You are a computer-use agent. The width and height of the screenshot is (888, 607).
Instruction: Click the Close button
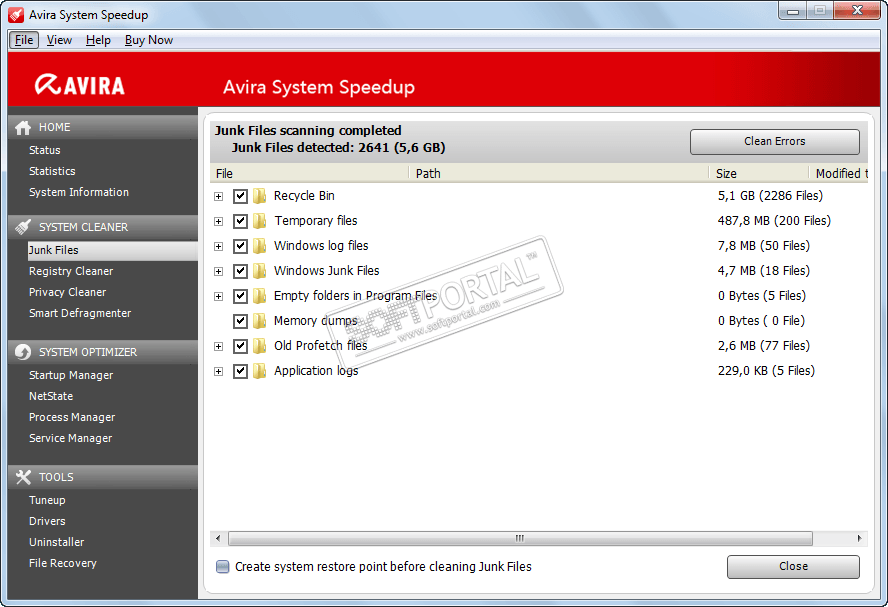(x=793, y=567)
